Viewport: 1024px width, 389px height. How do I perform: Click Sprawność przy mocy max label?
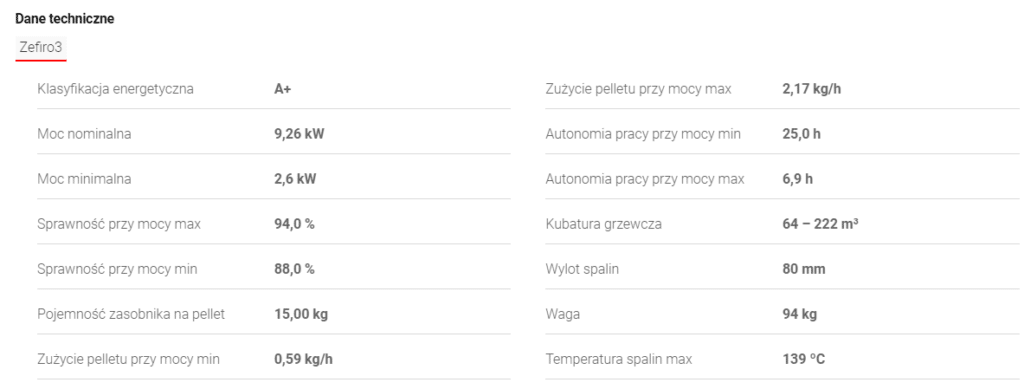(120, 224)
